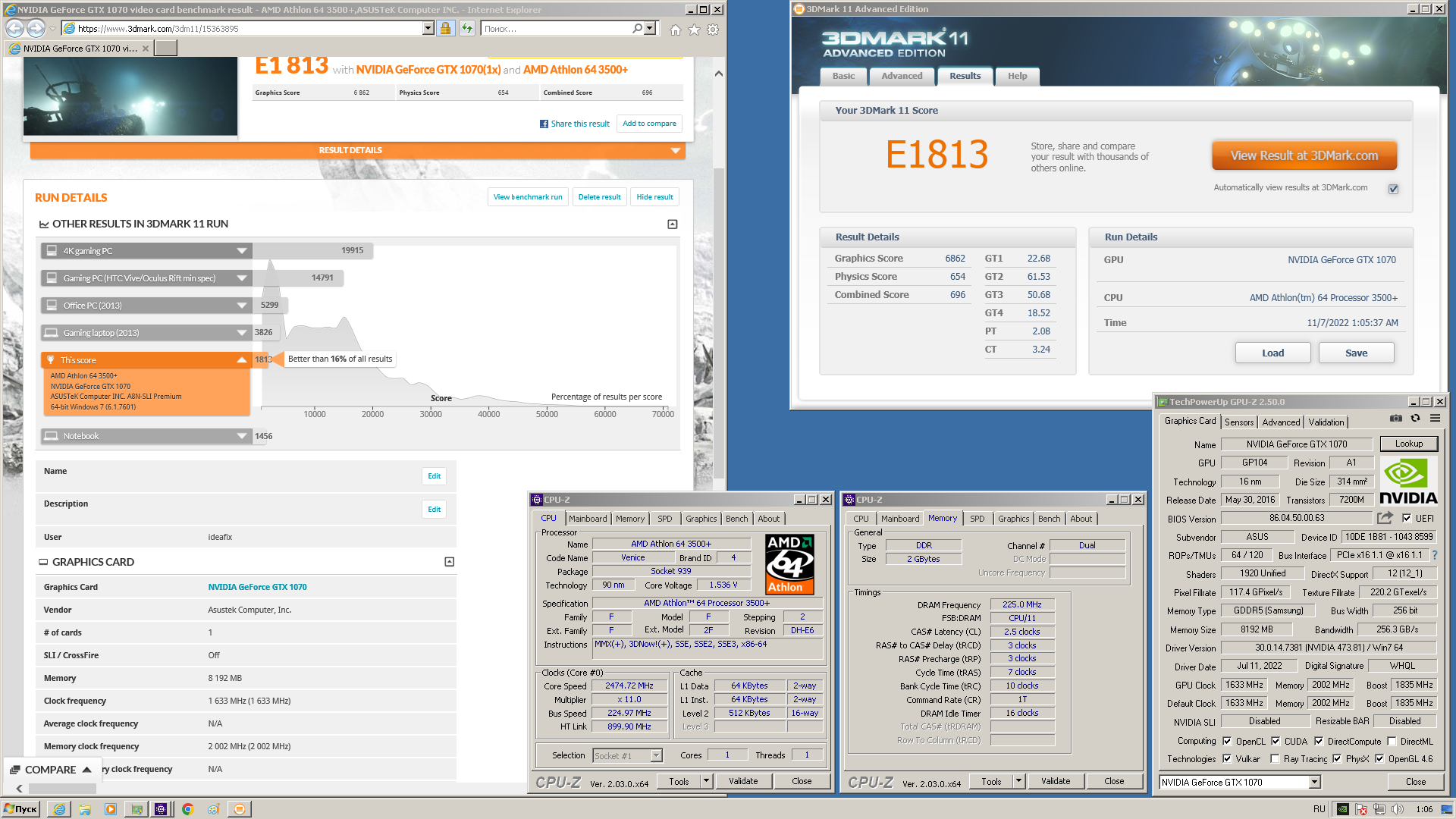Toggle the CUDA checkbox
Image resolution: width=1456 pixels, height=819 pixels.
click(x=1276, y=742)
